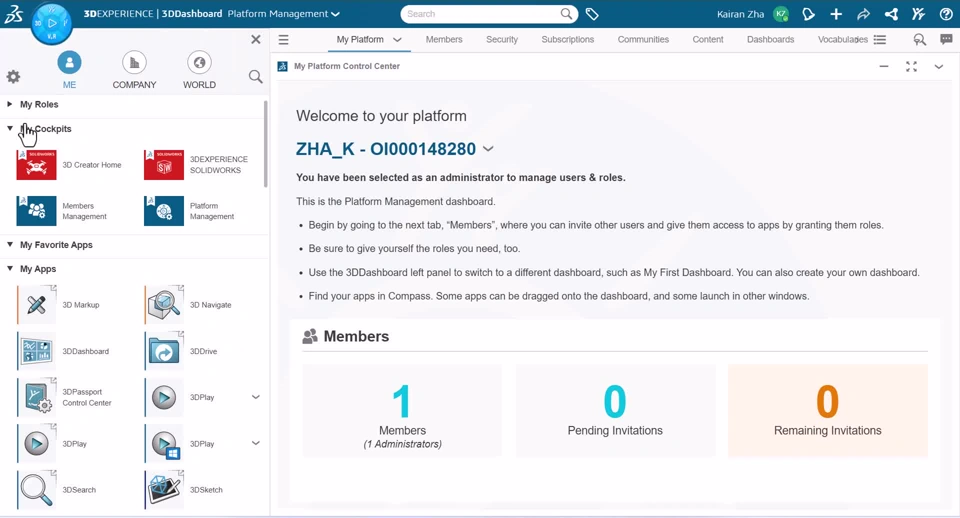
Task: Open the tools icon beside help
Action: (x=918, y=14)
